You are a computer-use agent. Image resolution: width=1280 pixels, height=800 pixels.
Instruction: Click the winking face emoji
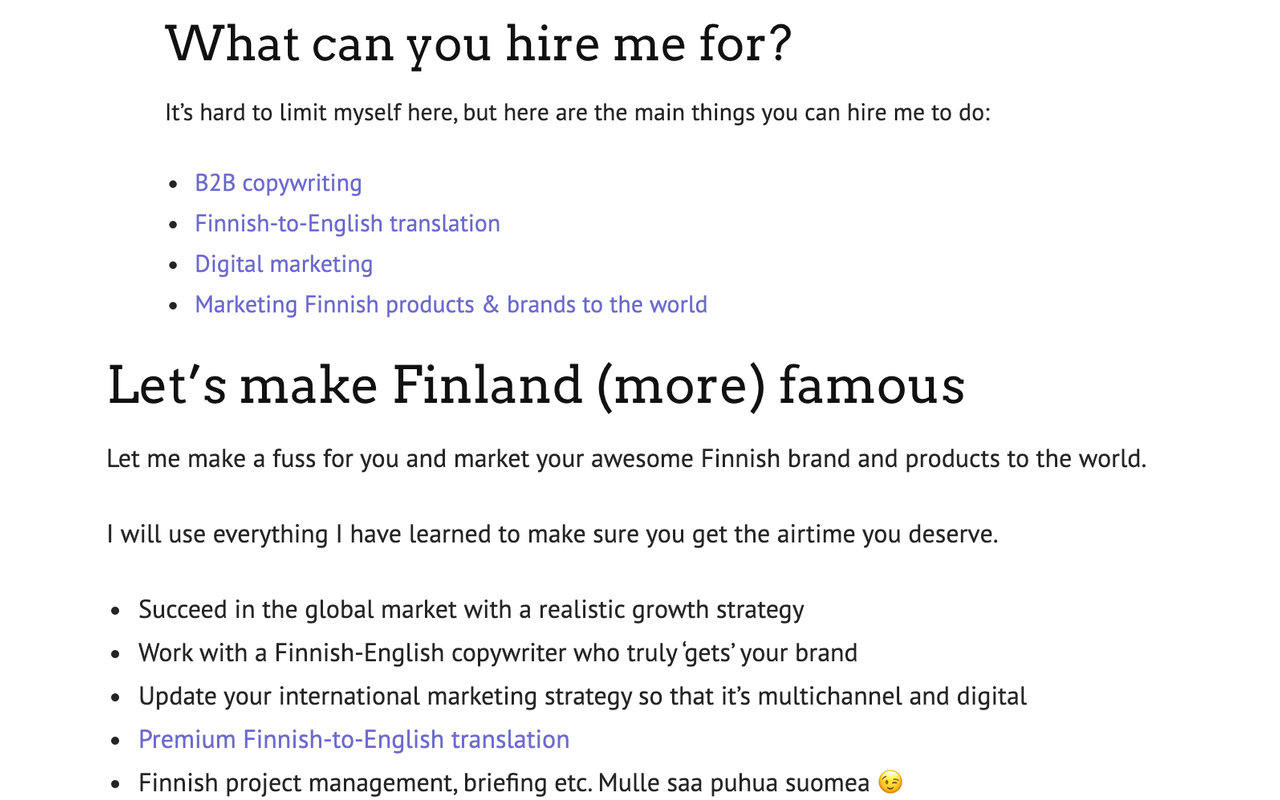coord(890,783)
